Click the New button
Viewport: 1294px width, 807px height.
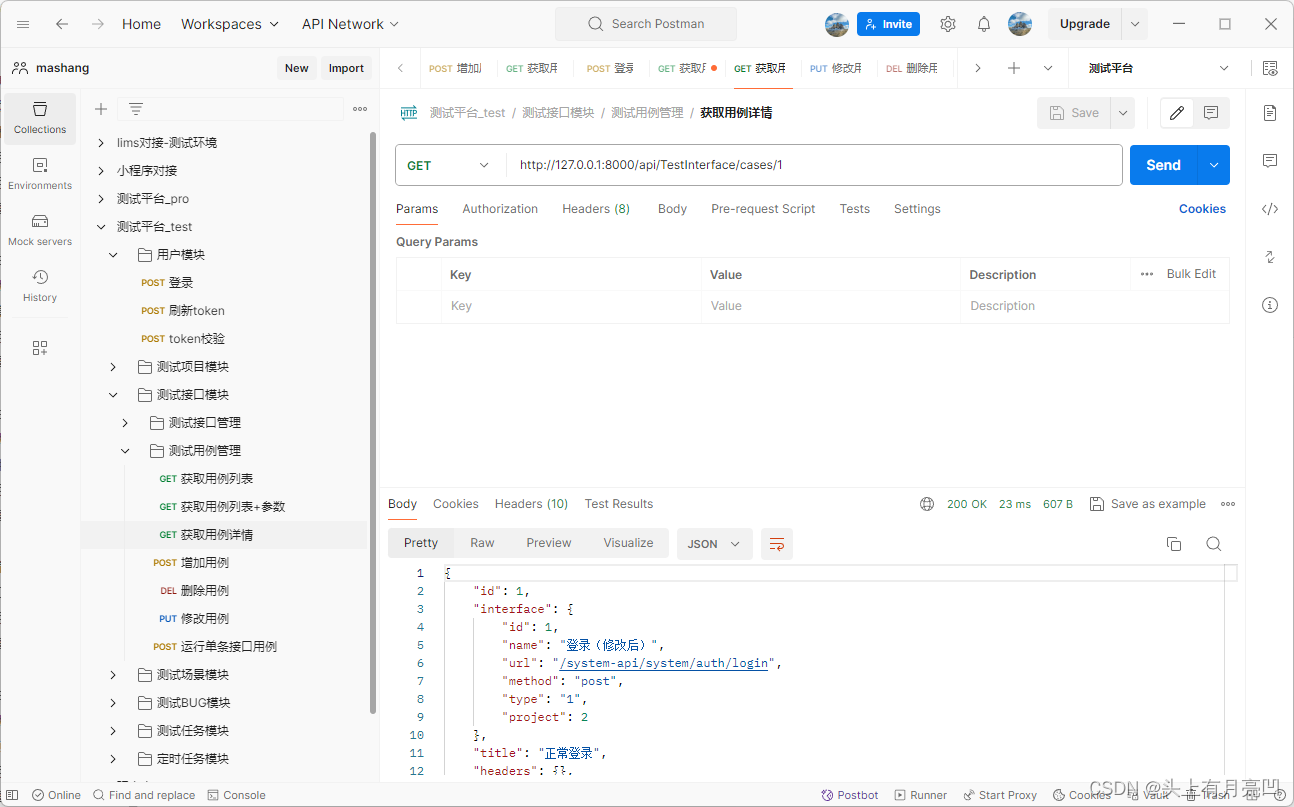coord(296,68)
